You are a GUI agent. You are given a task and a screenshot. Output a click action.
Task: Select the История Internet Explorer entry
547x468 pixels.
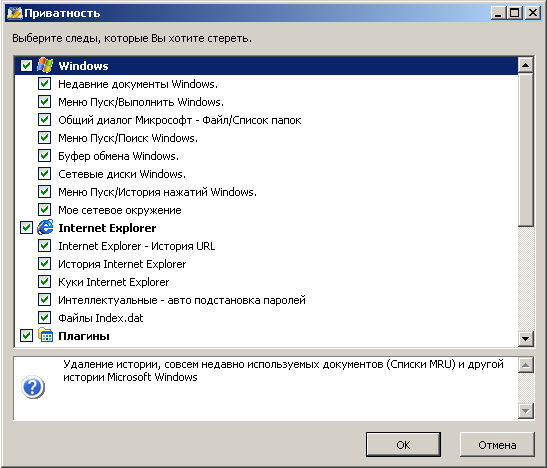122,264
